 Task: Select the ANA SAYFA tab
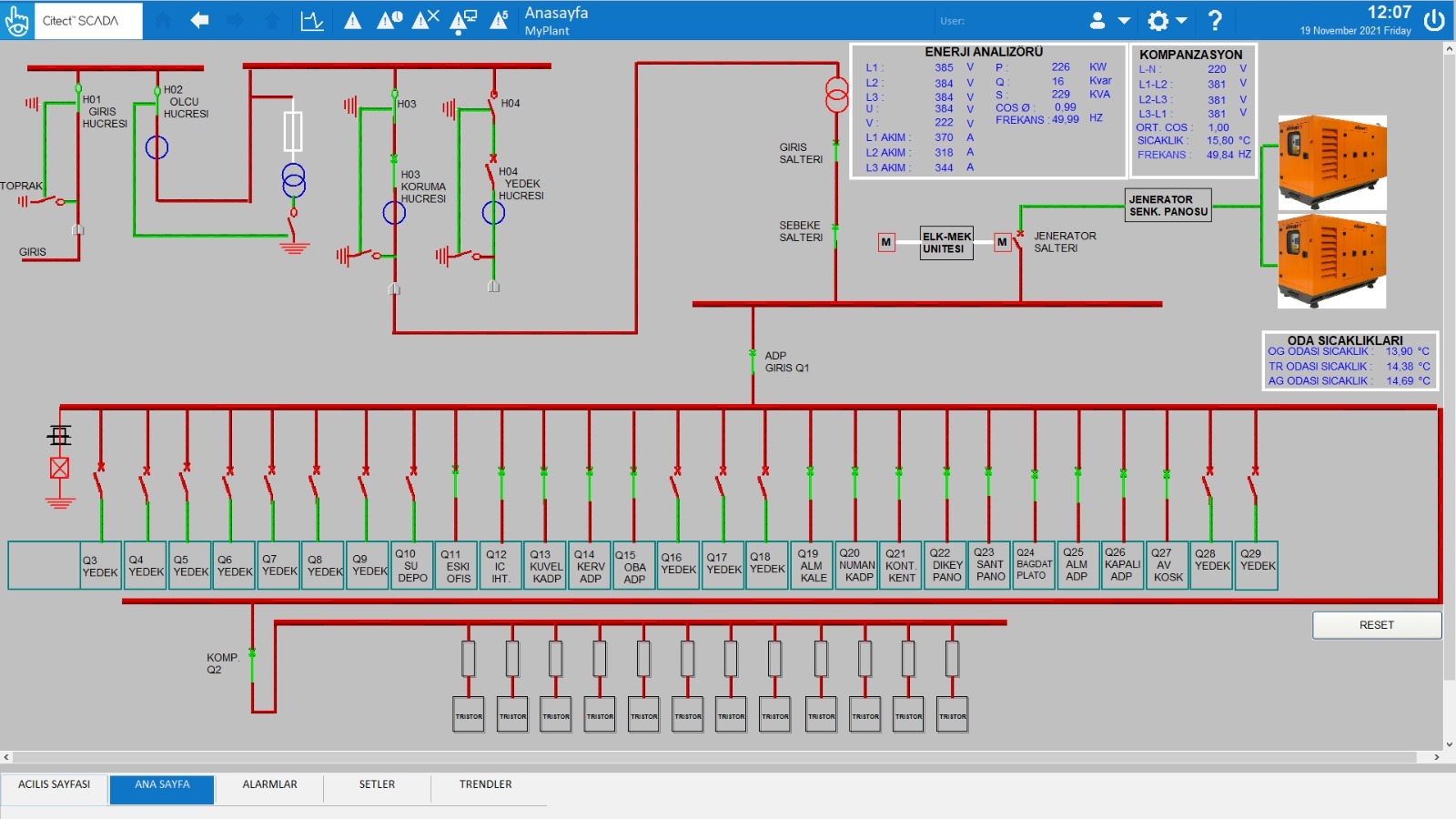pyautogui.click(x=162, y=789)
